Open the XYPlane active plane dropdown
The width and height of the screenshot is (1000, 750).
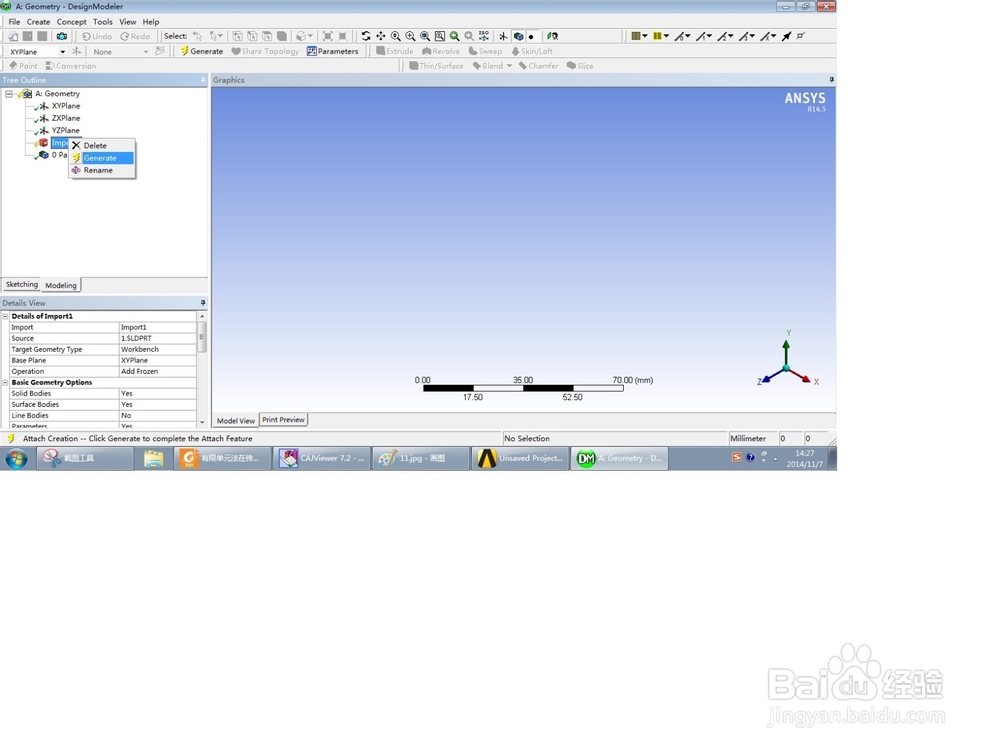[62, 52]
